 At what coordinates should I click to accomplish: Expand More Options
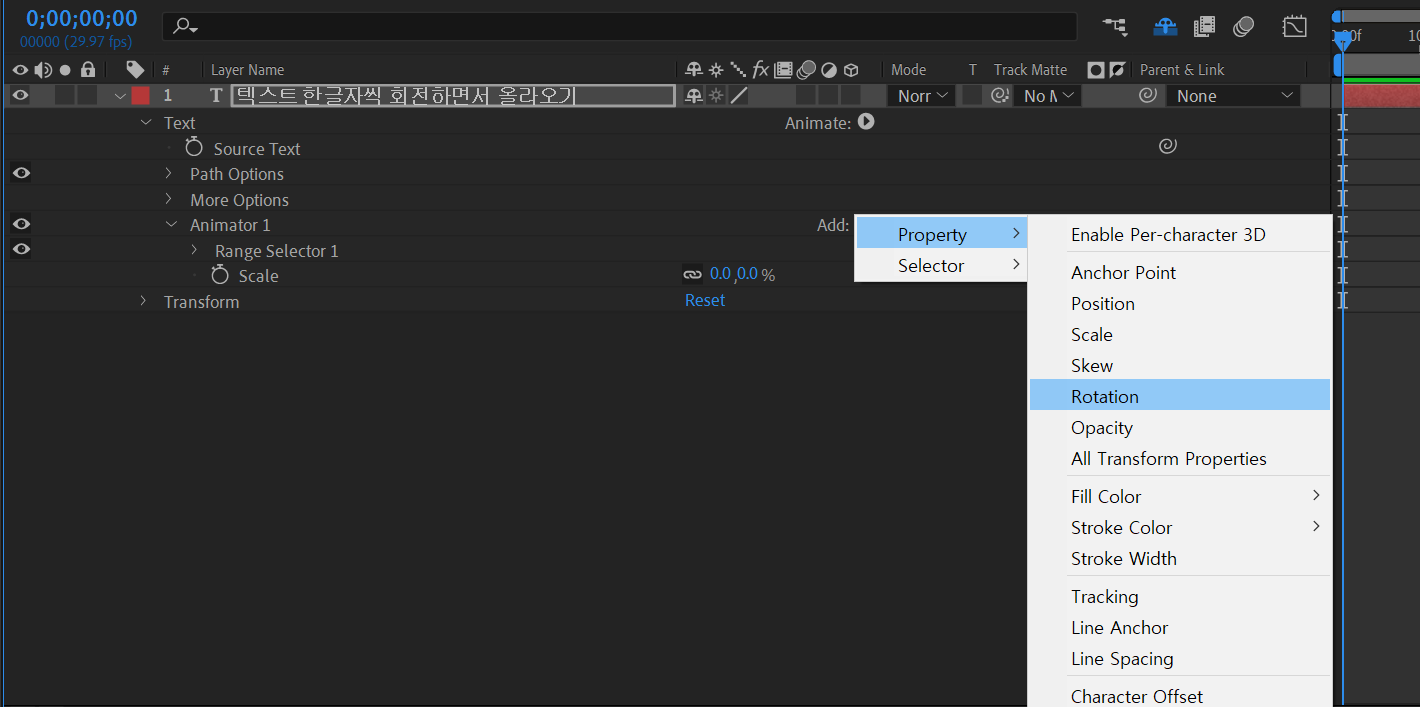169,199
